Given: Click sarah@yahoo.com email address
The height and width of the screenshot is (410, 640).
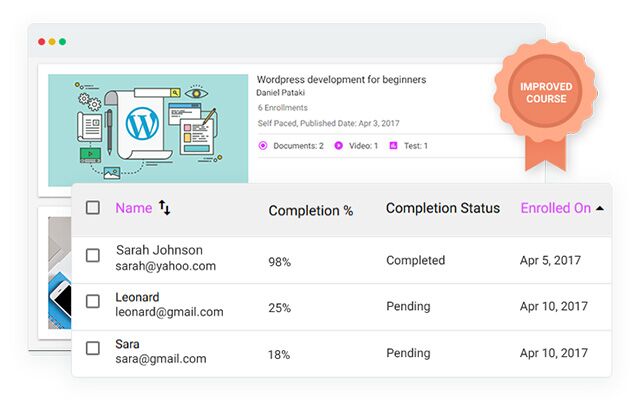Looking at the screenshot, I should [166, 266].
